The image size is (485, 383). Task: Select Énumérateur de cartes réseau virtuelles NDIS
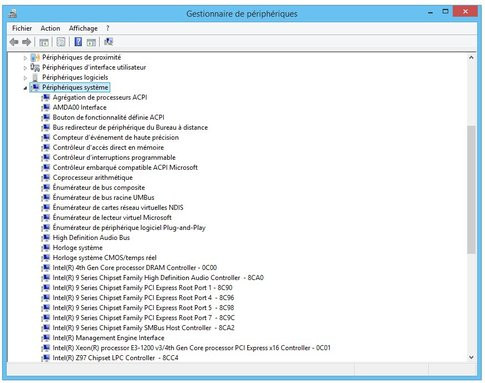(118, 207)
